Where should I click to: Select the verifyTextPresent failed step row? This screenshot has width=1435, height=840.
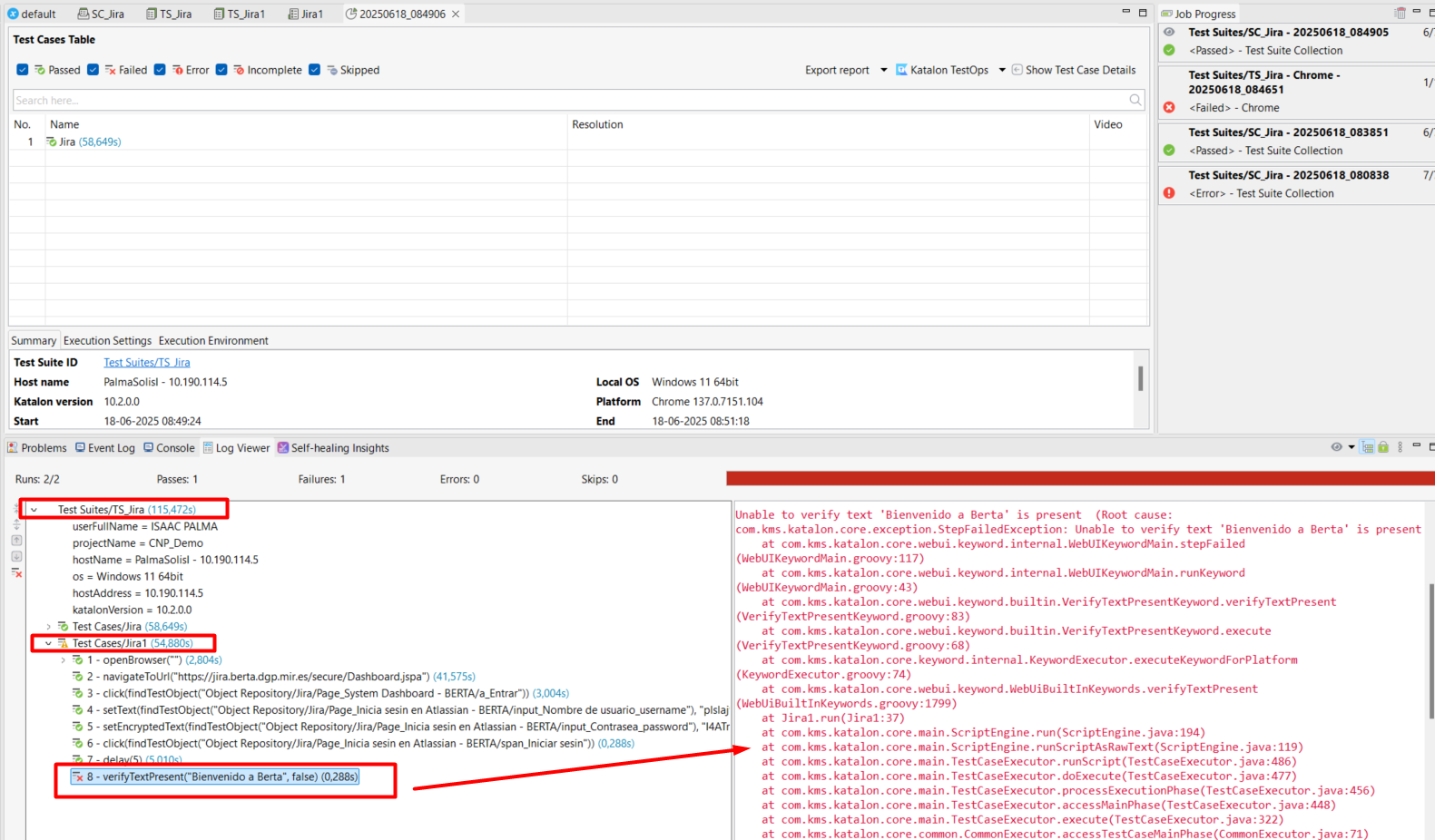coord(215,777)
